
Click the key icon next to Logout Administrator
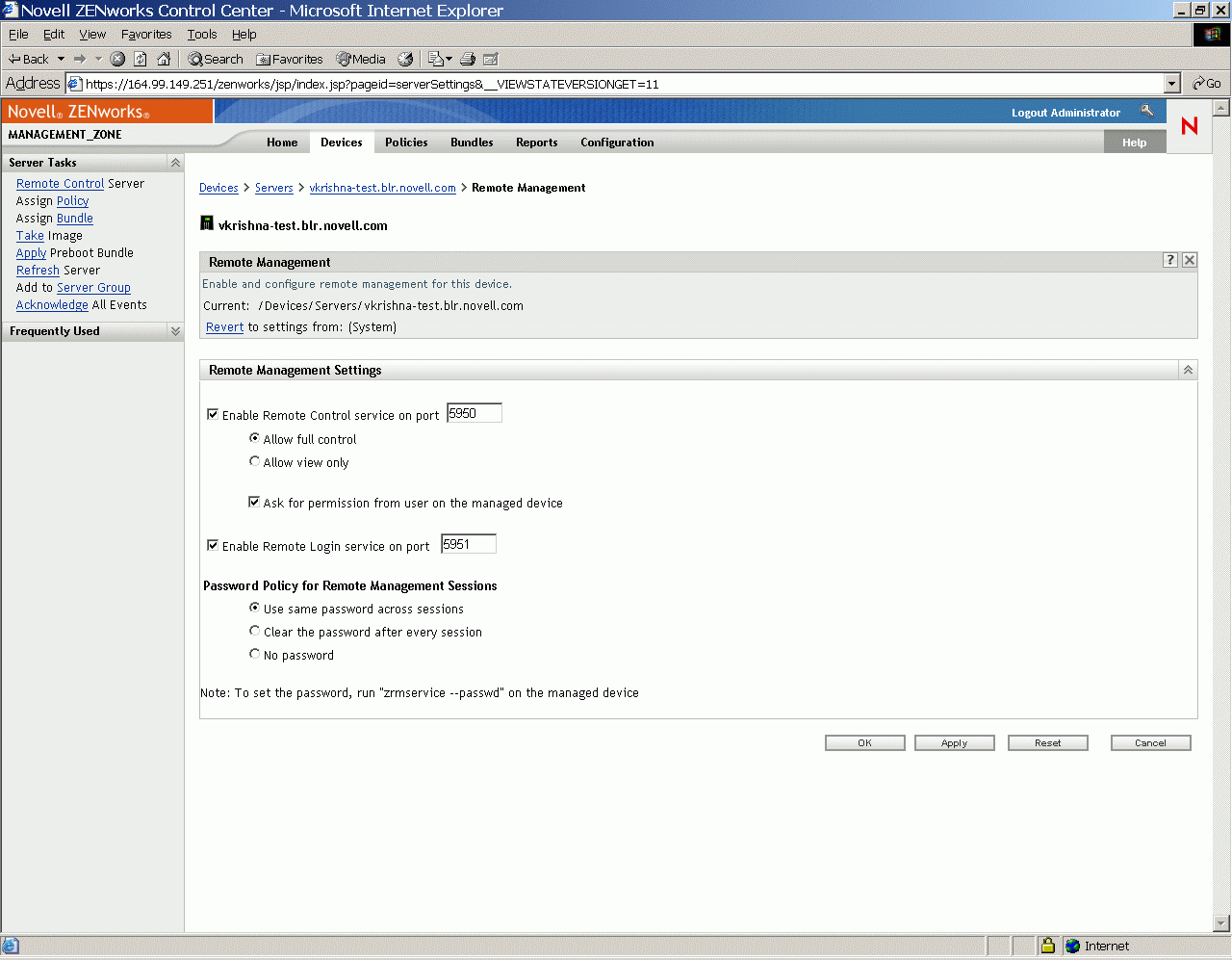click(x=1147, y=112)
